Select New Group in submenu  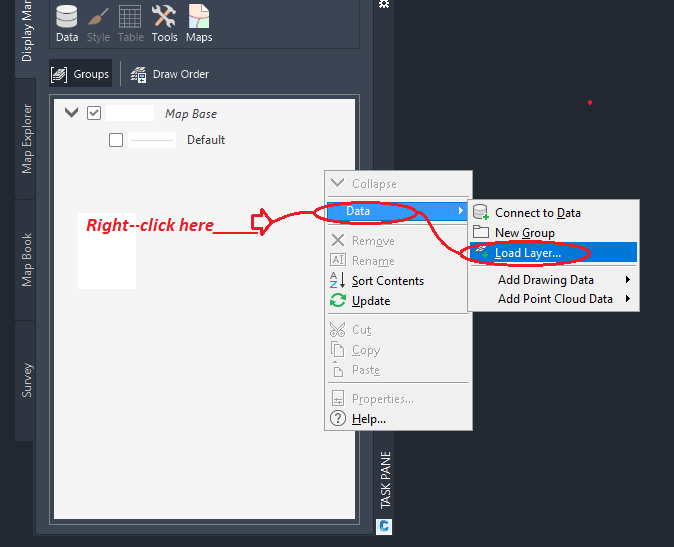click(553, 232)
